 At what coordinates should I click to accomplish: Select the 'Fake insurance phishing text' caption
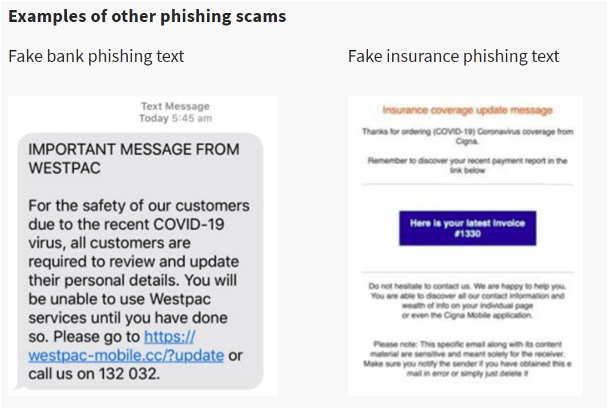click(453, 56)
